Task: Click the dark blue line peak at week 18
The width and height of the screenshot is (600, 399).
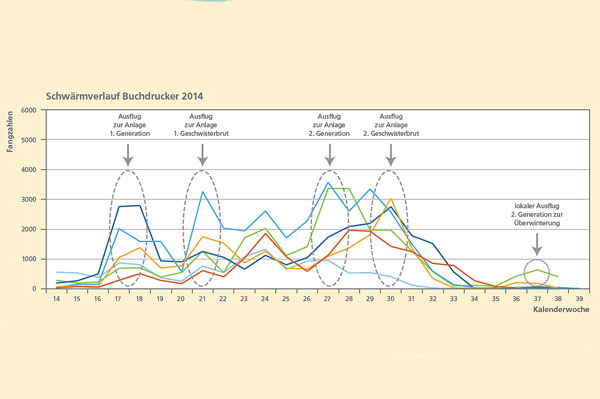Action: point(139,205)
